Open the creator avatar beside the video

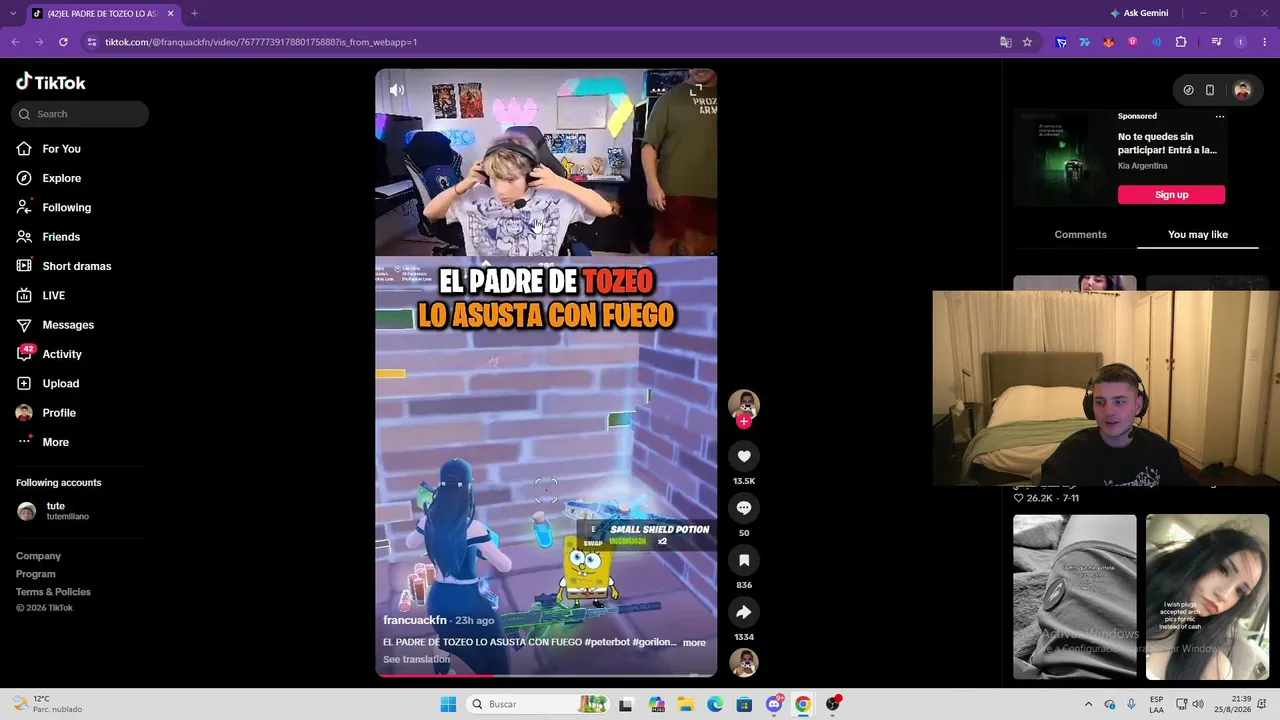(744, 403)
